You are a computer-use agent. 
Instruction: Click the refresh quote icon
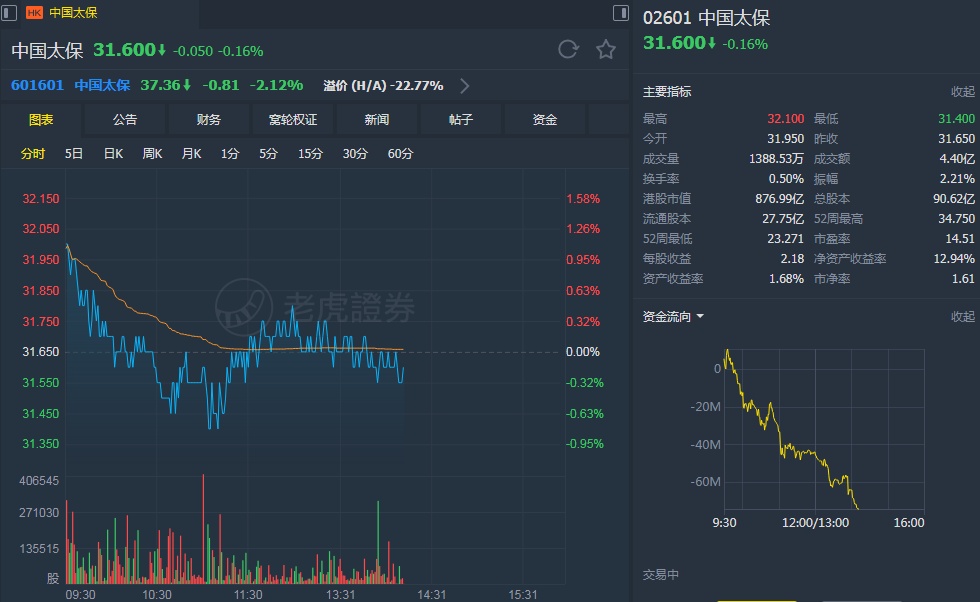[568, 49]
